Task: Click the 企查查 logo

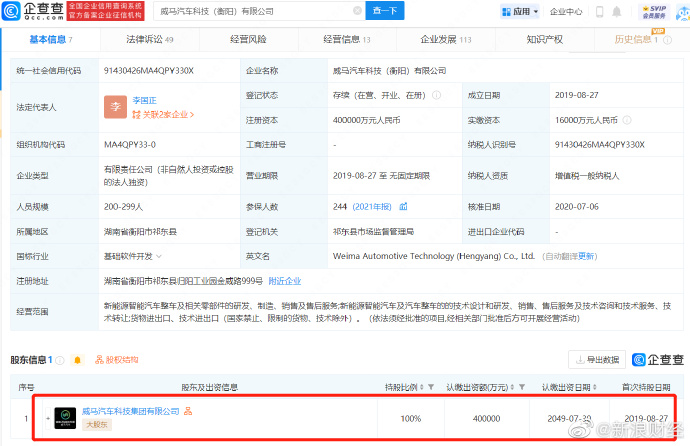Action: click(x=30, y=13)
